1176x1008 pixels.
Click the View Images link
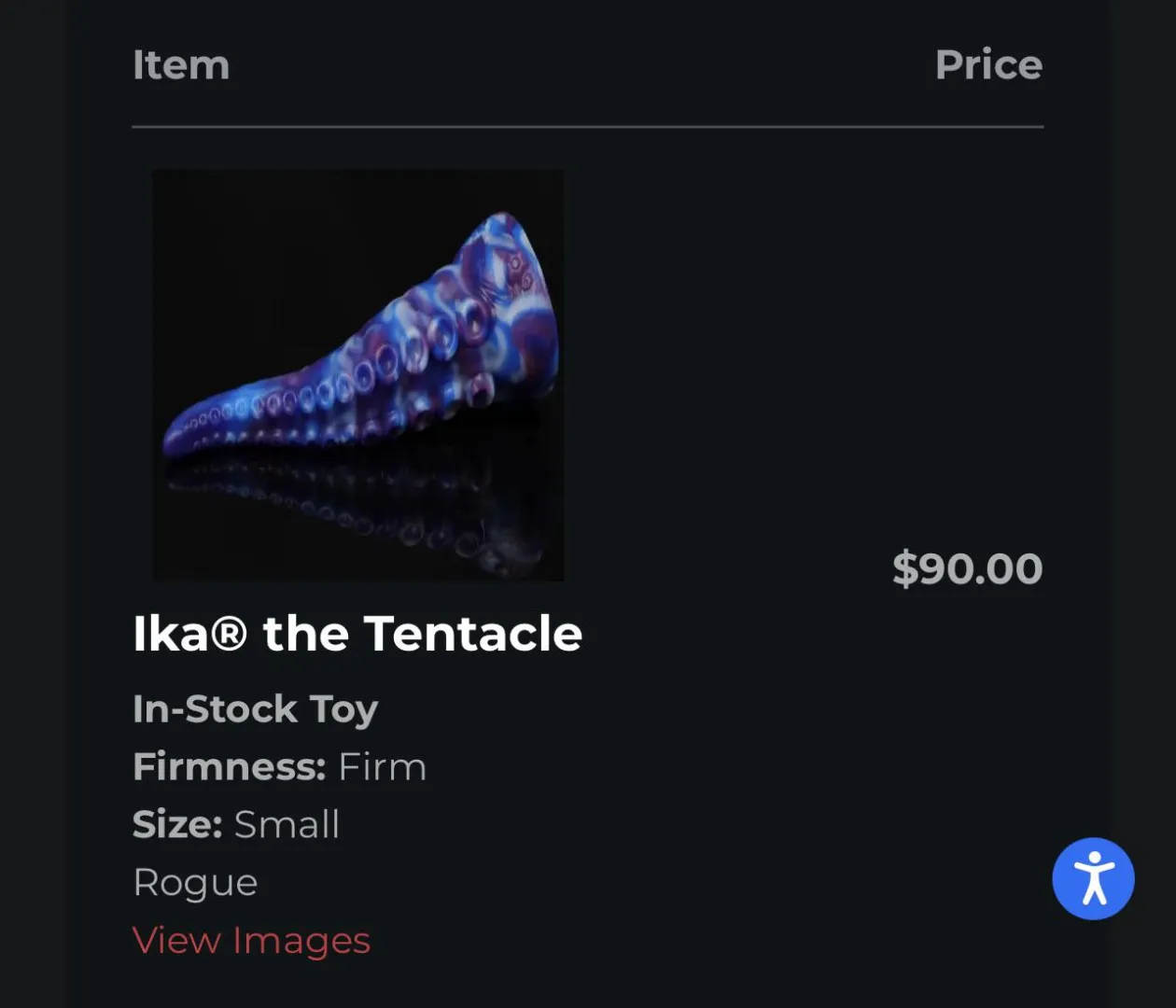(x=251, y=940)
